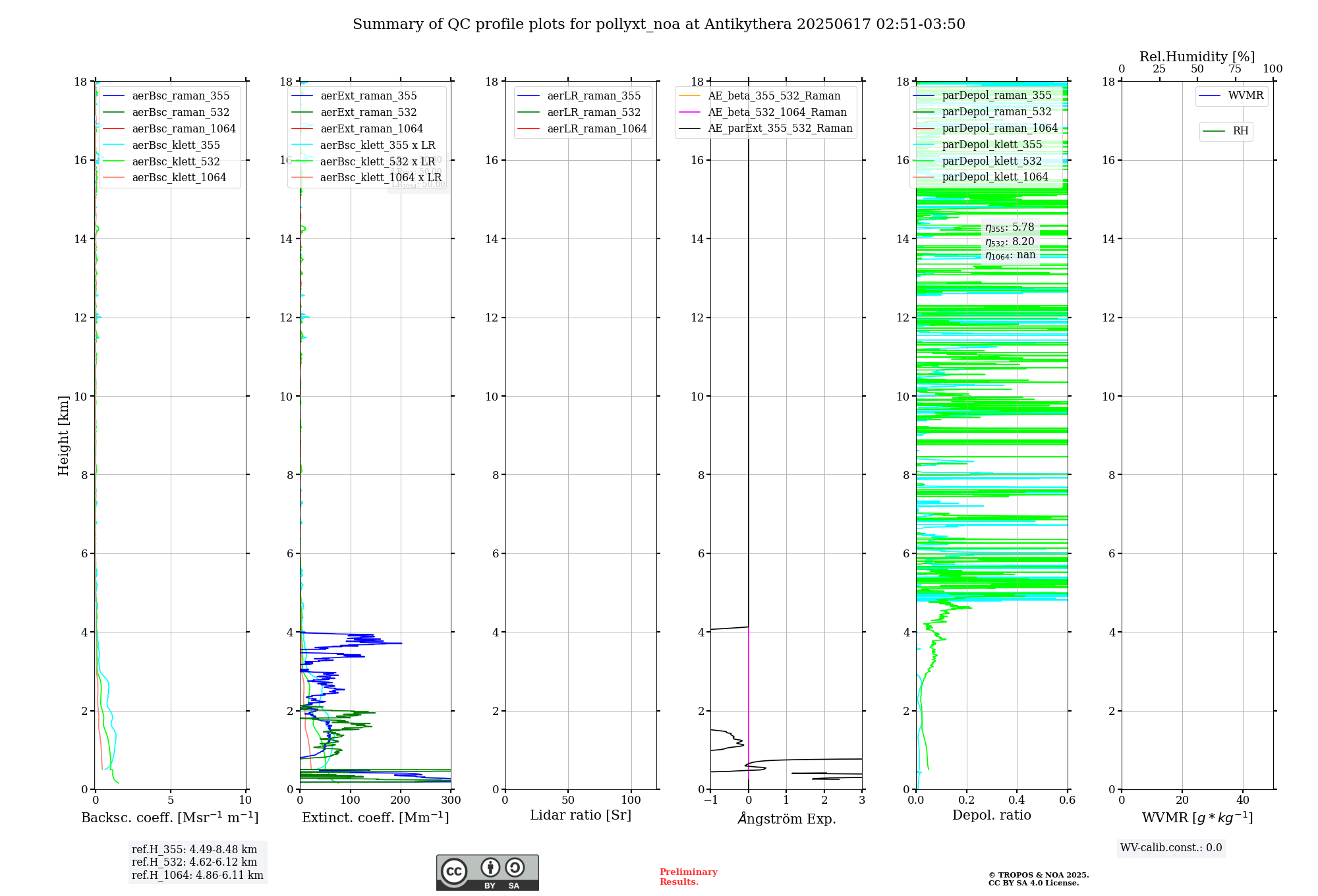Click the WVMR [g*kg⁻¹] axis label
Viewport: 1318px width, 896px height.
pyautogui.click(x=1197, y=818)
